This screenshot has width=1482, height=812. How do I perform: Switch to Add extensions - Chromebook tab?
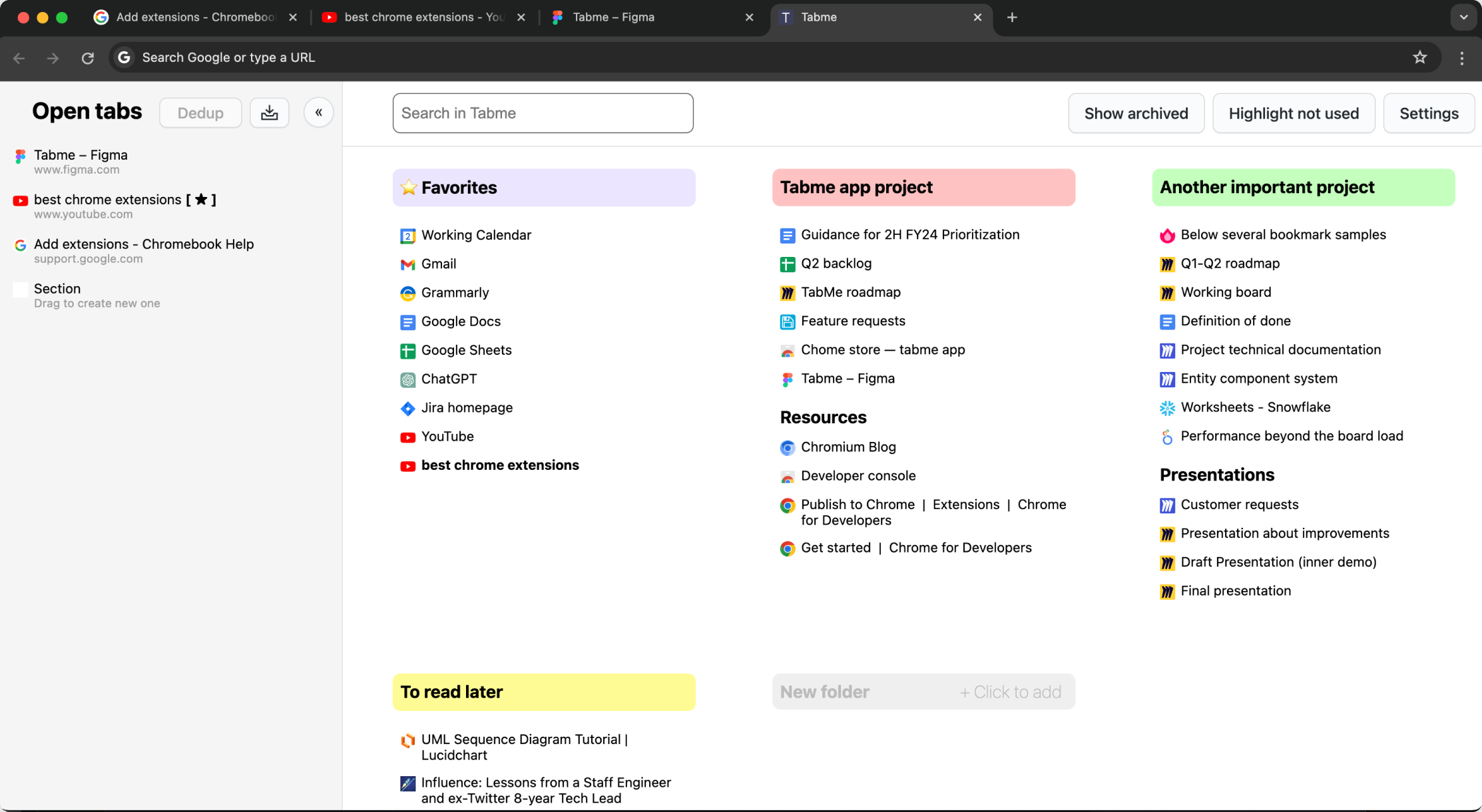click(x=195, y=17)
